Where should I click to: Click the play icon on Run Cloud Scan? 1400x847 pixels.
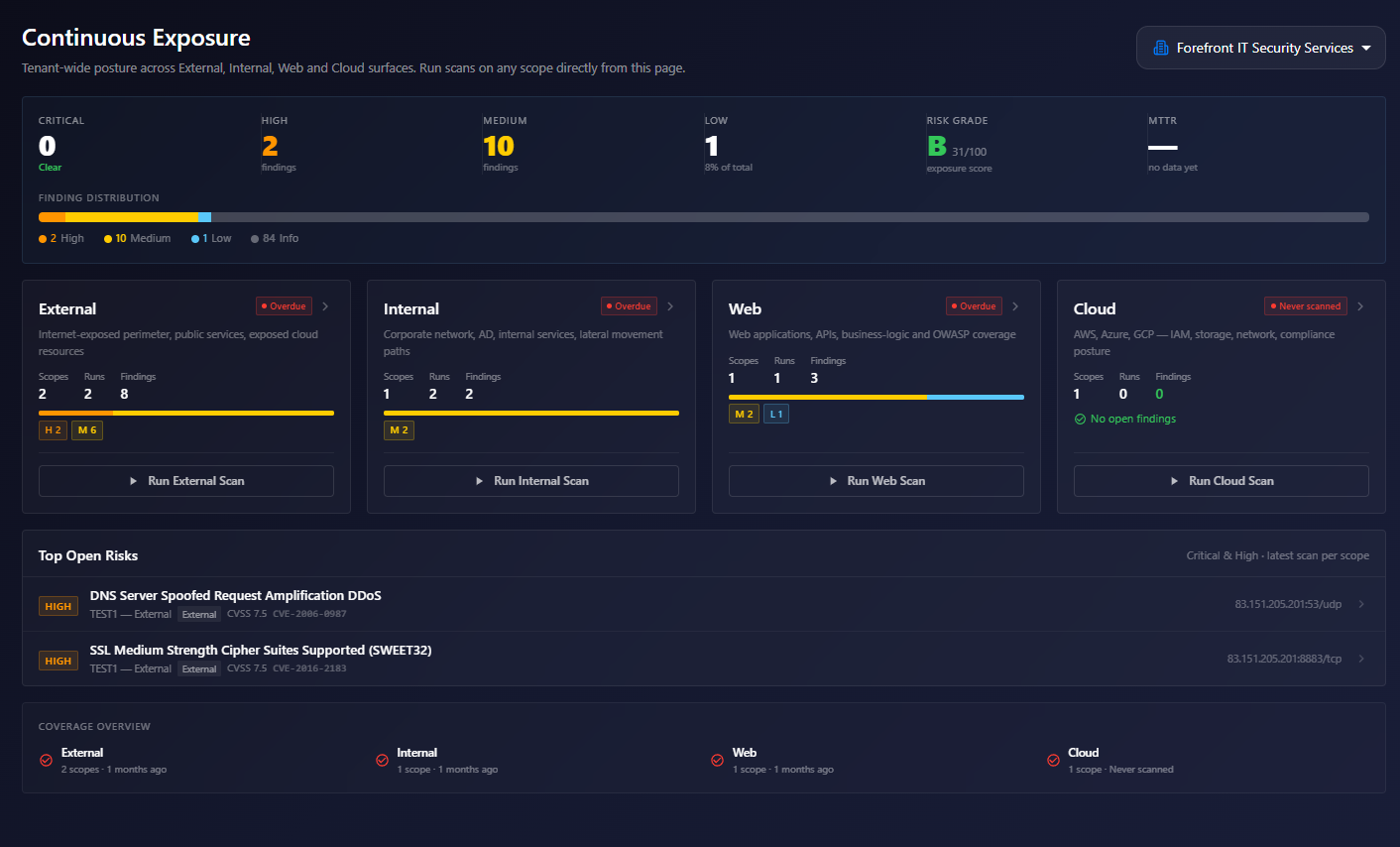[x=1175, y=481]
